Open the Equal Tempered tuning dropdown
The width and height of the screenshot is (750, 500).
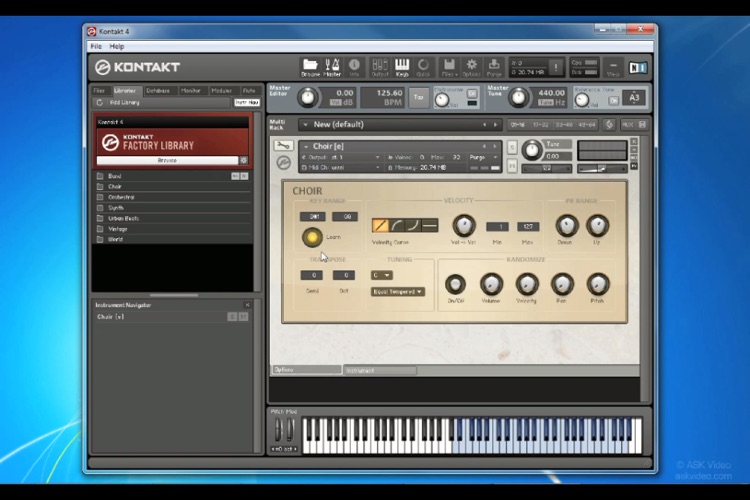tap(397, 292)
